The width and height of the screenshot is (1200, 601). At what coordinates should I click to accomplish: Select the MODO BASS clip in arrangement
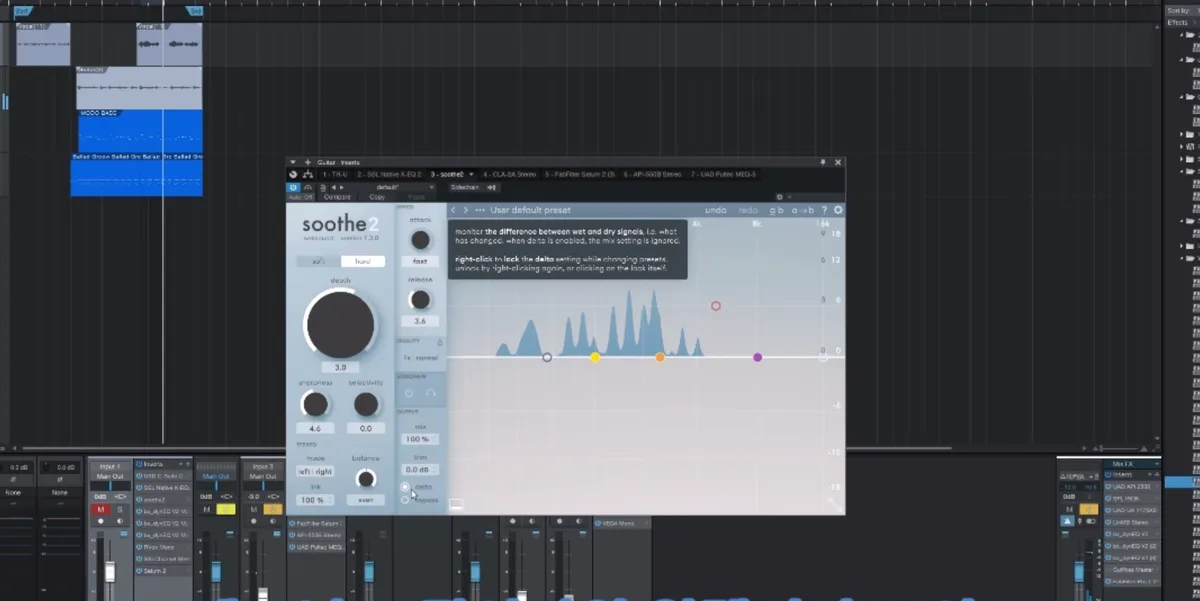point(140,131)
